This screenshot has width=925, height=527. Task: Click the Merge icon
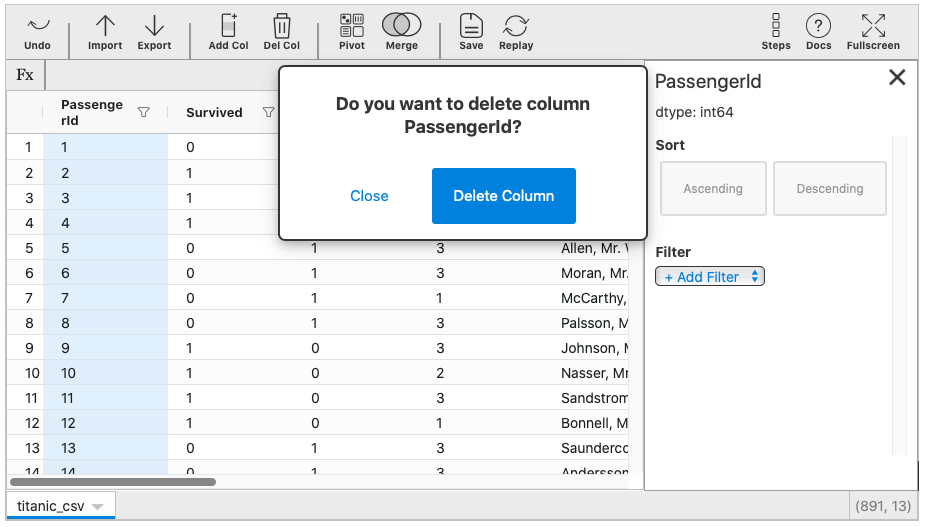[x=402, y=27]
